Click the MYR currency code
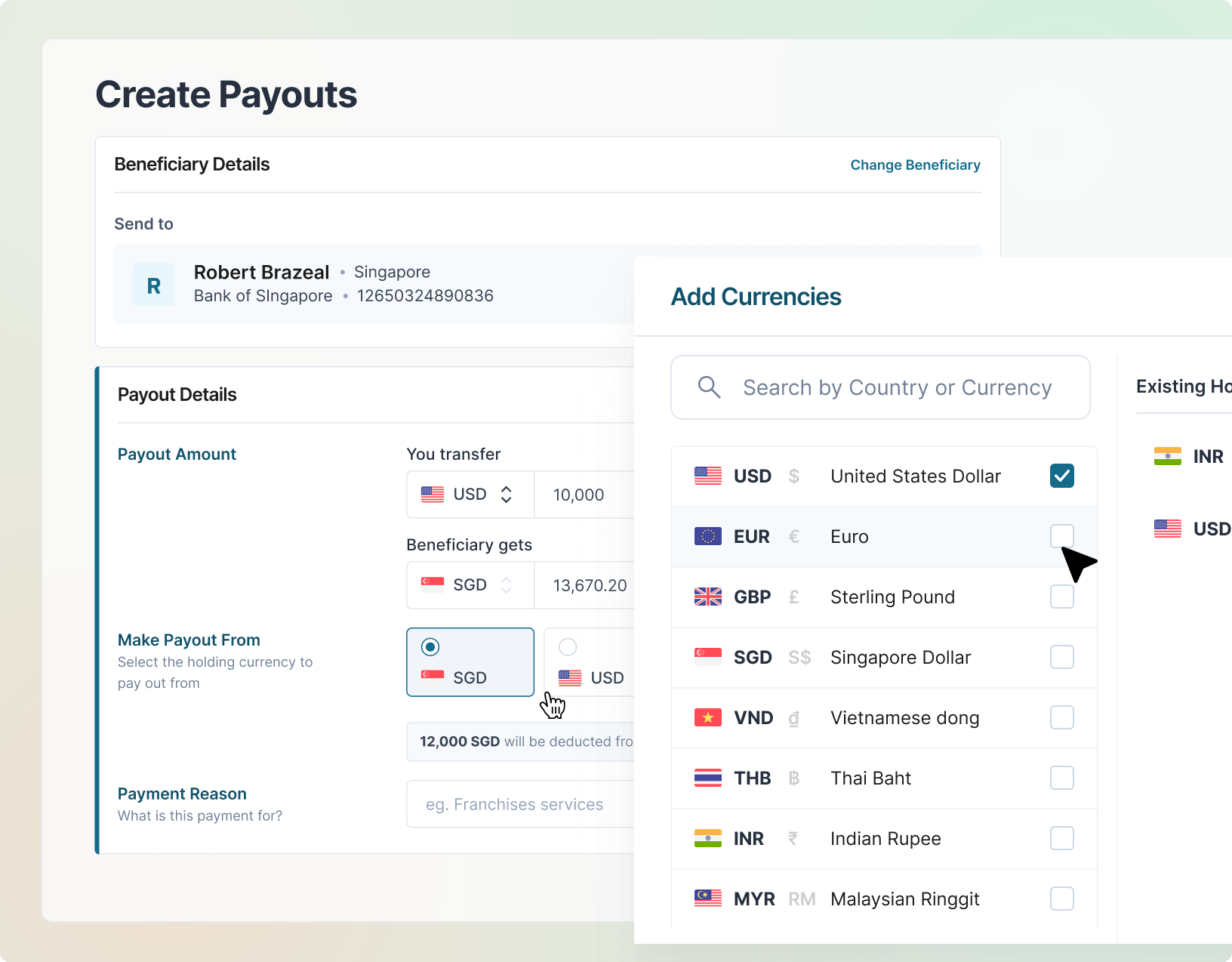Screen dimensions: 1232x962 pyautogui.click(x=754, y=899)
